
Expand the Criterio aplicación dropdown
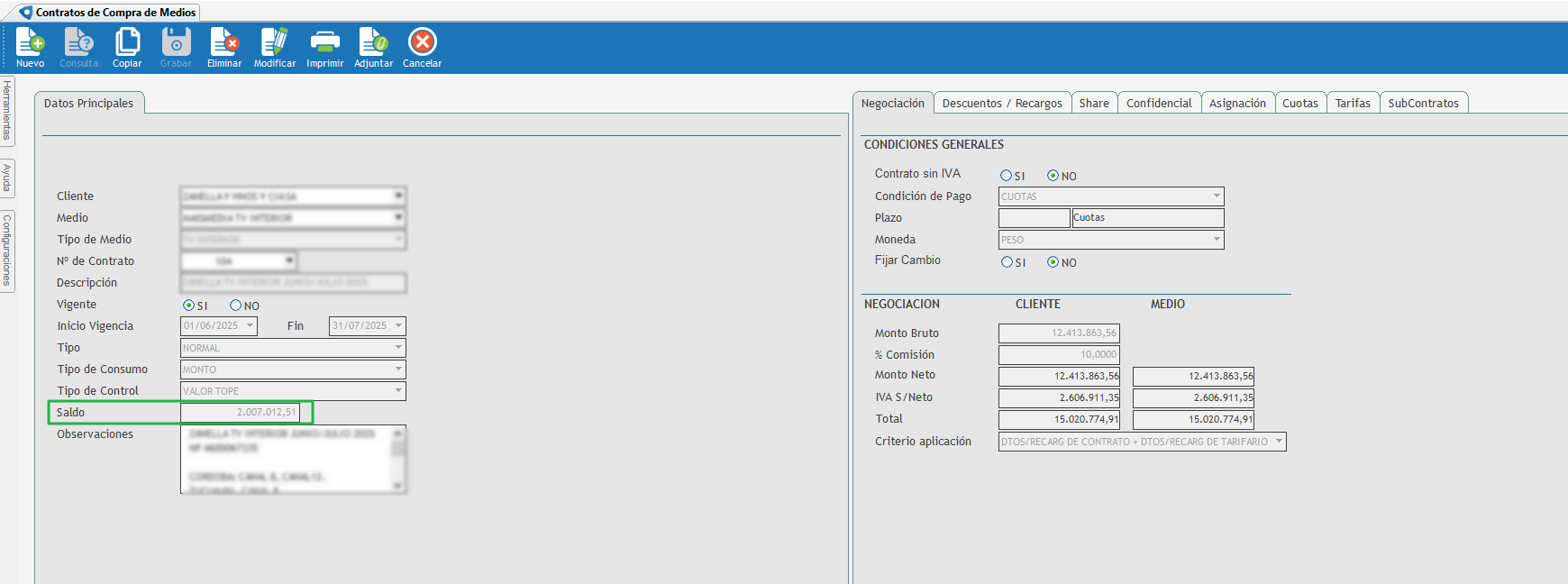pyautogui.click(x=1279, y=442)
